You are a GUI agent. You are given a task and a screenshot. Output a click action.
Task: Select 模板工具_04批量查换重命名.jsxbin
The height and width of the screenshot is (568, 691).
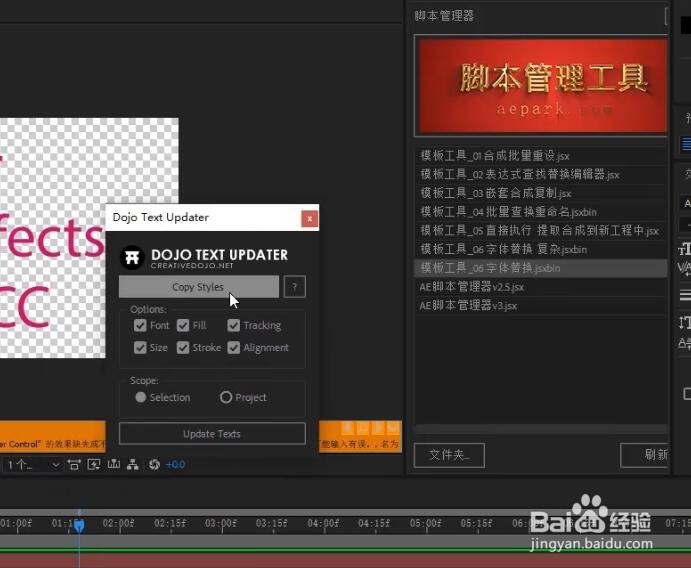pyautogui.click(x=540, y=212)
